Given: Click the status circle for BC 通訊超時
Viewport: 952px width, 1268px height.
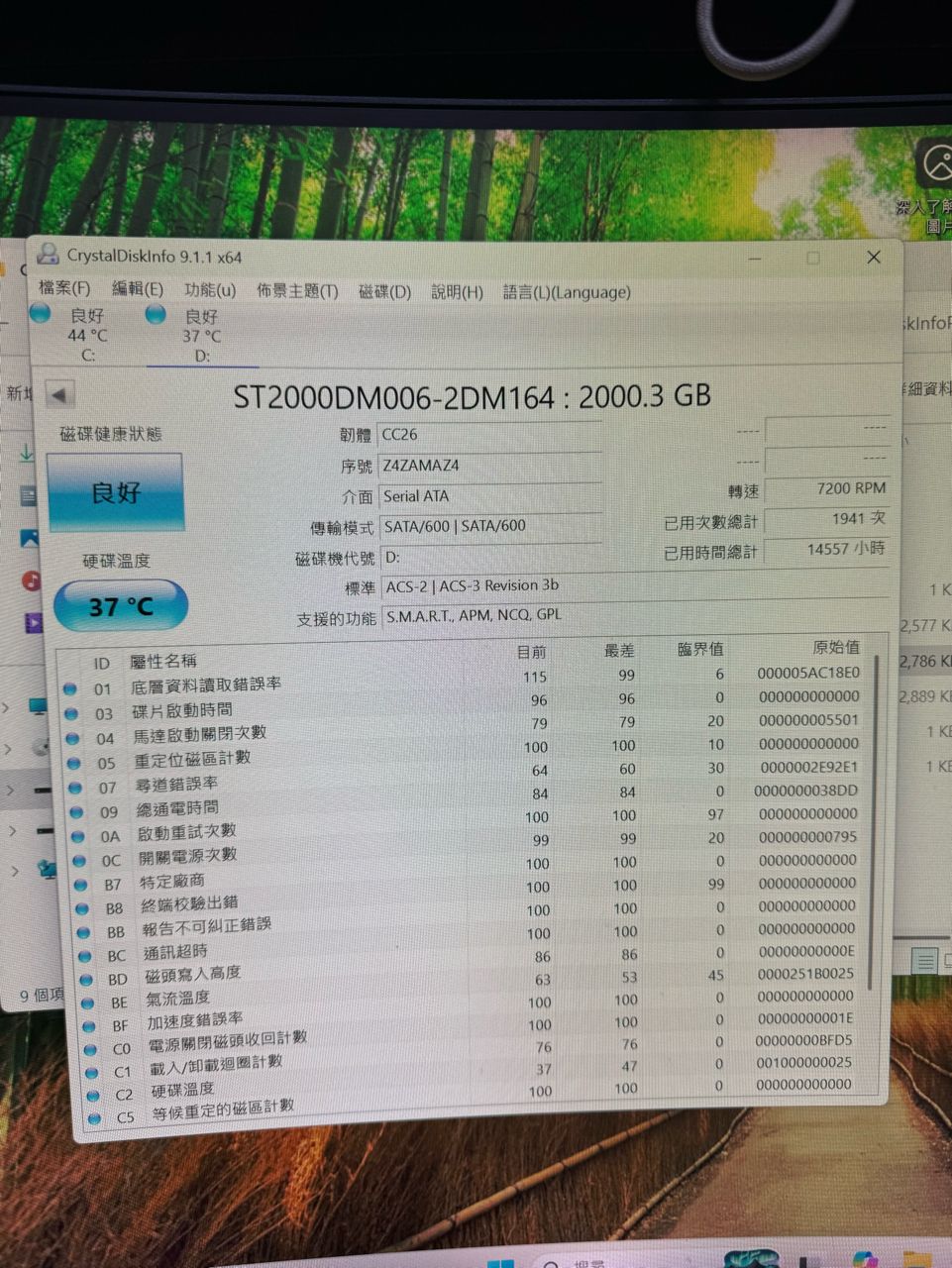Looking at the screenshot, I should [85, 956].
